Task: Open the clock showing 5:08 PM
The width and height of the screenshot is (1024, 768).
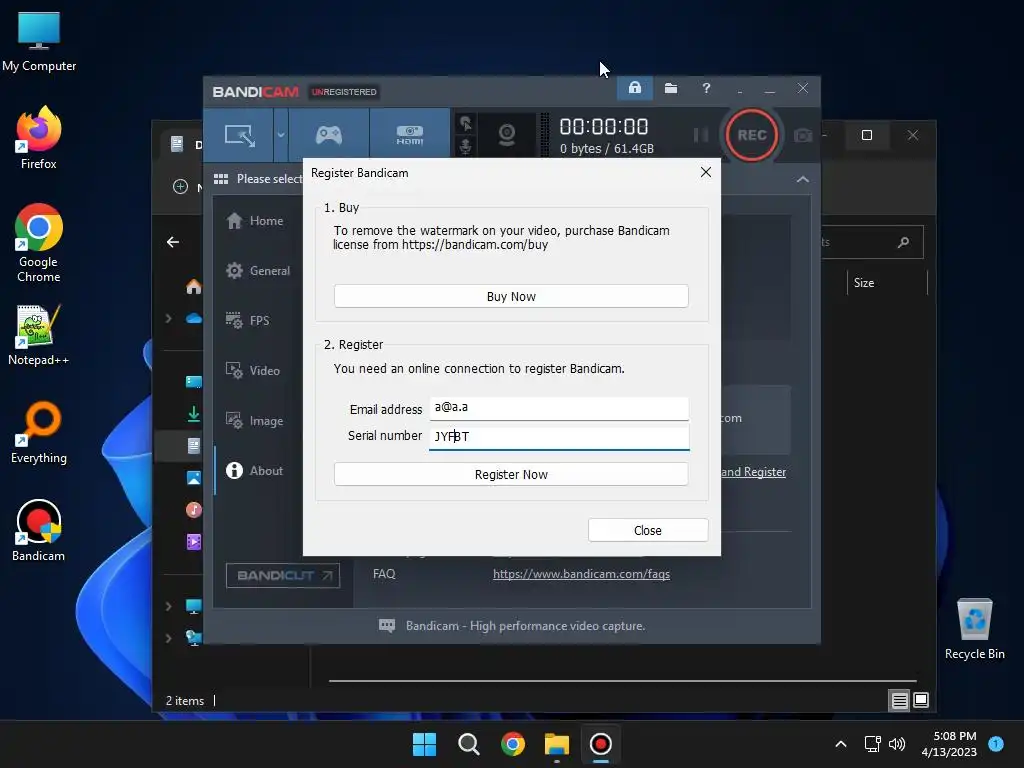Action: tap(950, 744)
